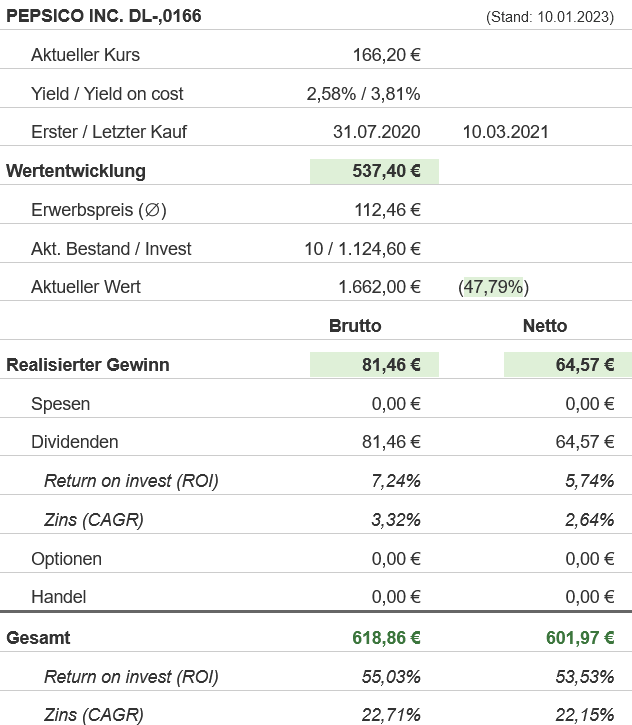Click the Brutto column header

click(355, 326)
